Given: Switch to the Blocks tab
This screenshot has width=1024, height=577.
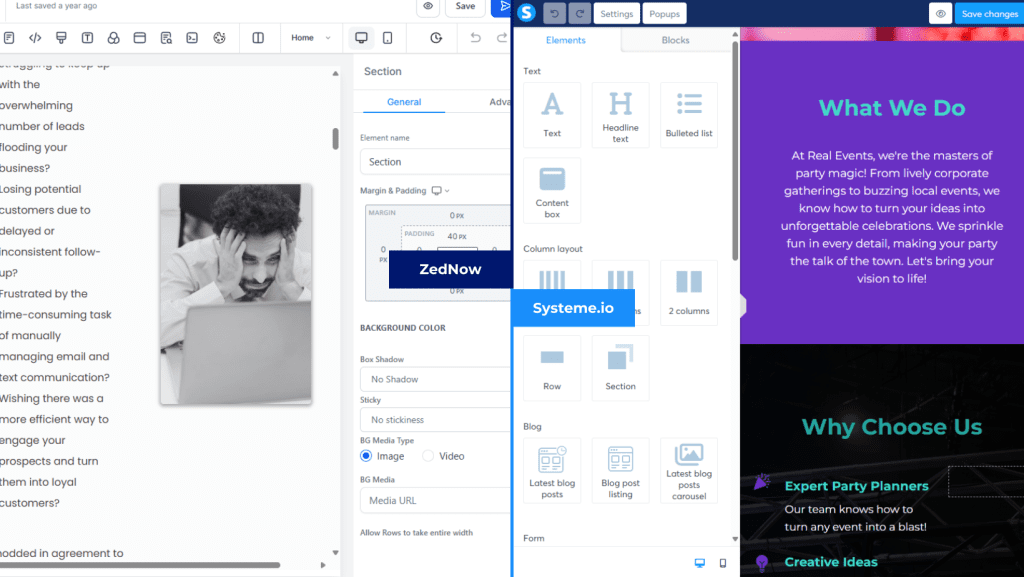Looking at the screenshot, I should pyautogui.click(x=676, y=39).
